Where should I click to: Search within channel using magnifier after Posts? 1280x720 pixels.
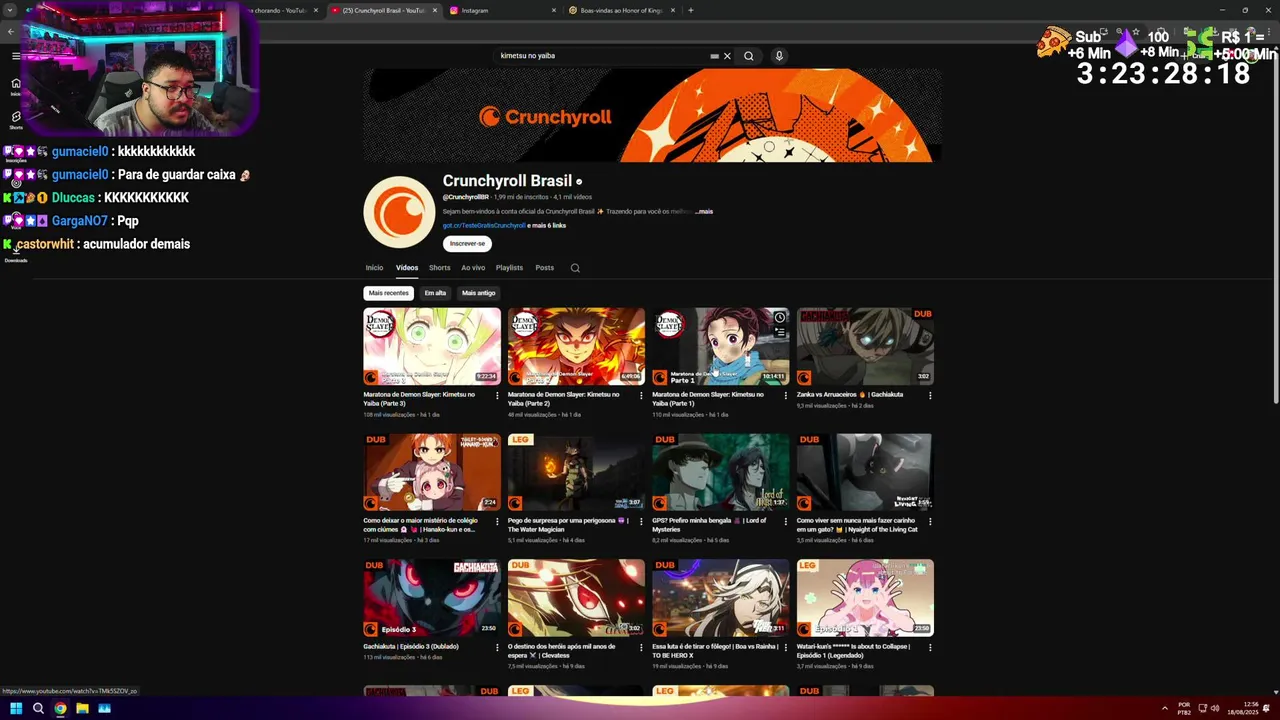click(575, 268)
